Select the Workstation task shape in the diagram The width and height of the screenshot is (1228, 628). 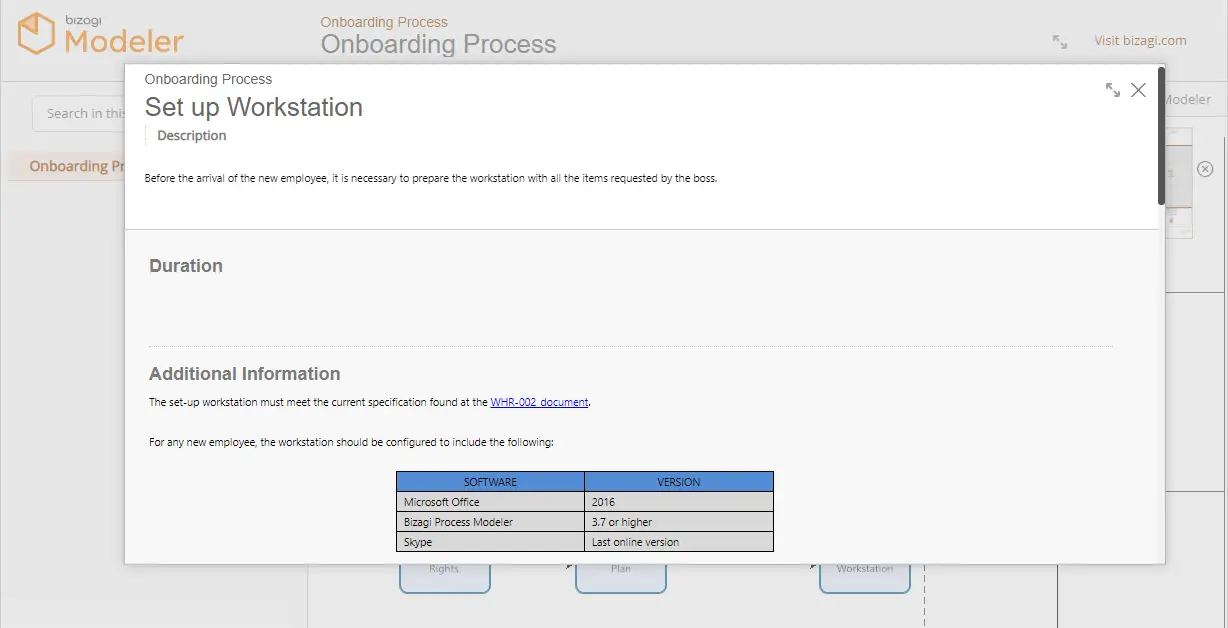pos(865,578)
